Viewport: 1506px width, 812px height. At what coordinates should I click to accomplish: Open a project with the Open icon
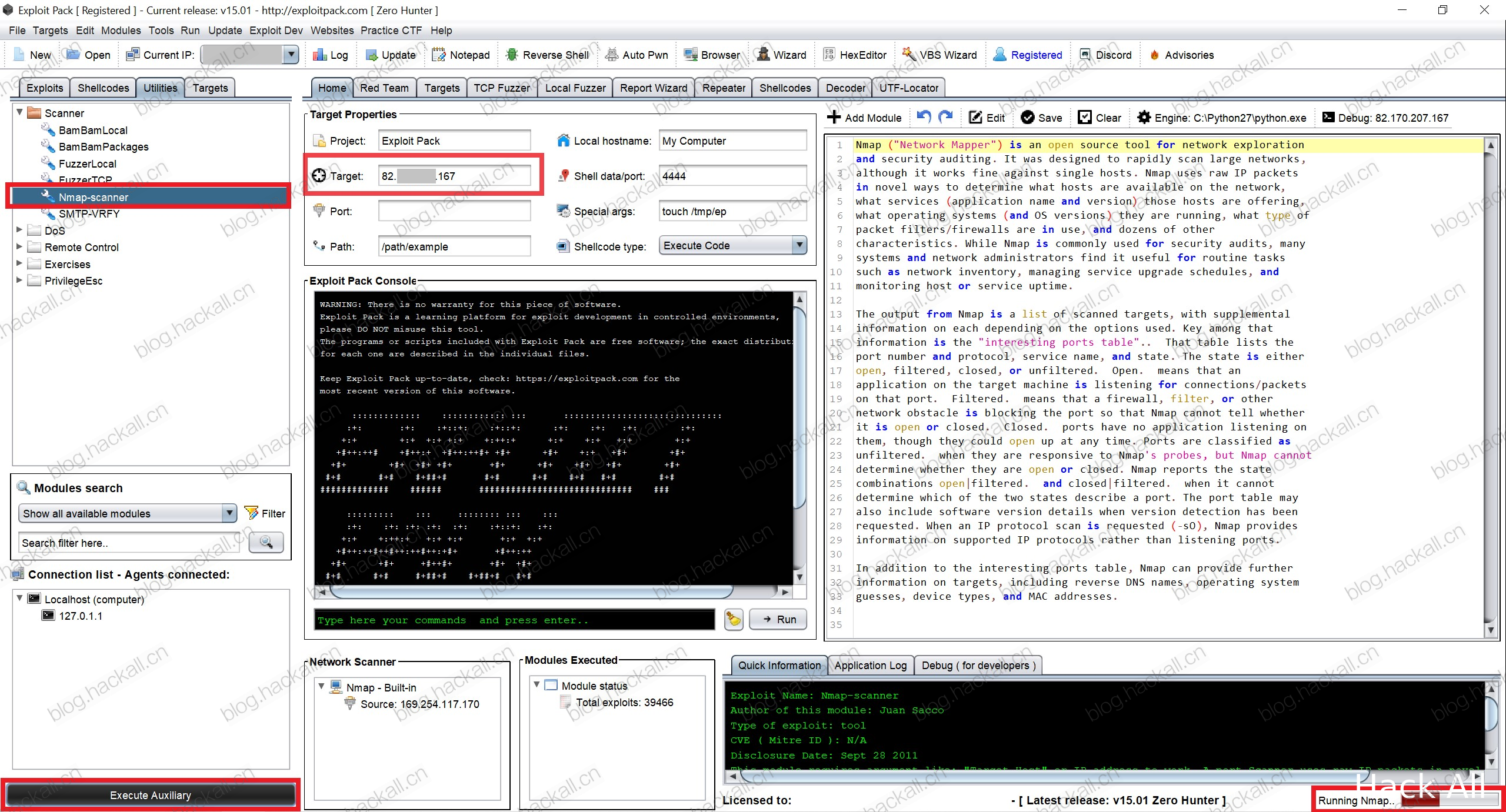point(88,55)
